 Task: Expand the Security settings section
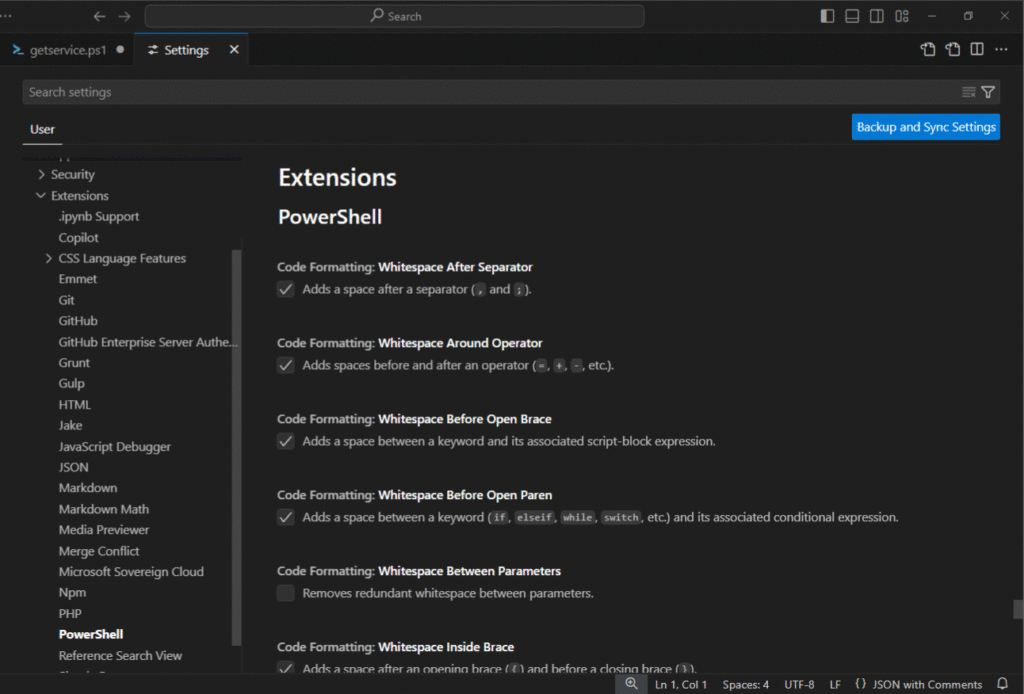tap(41, 174)
